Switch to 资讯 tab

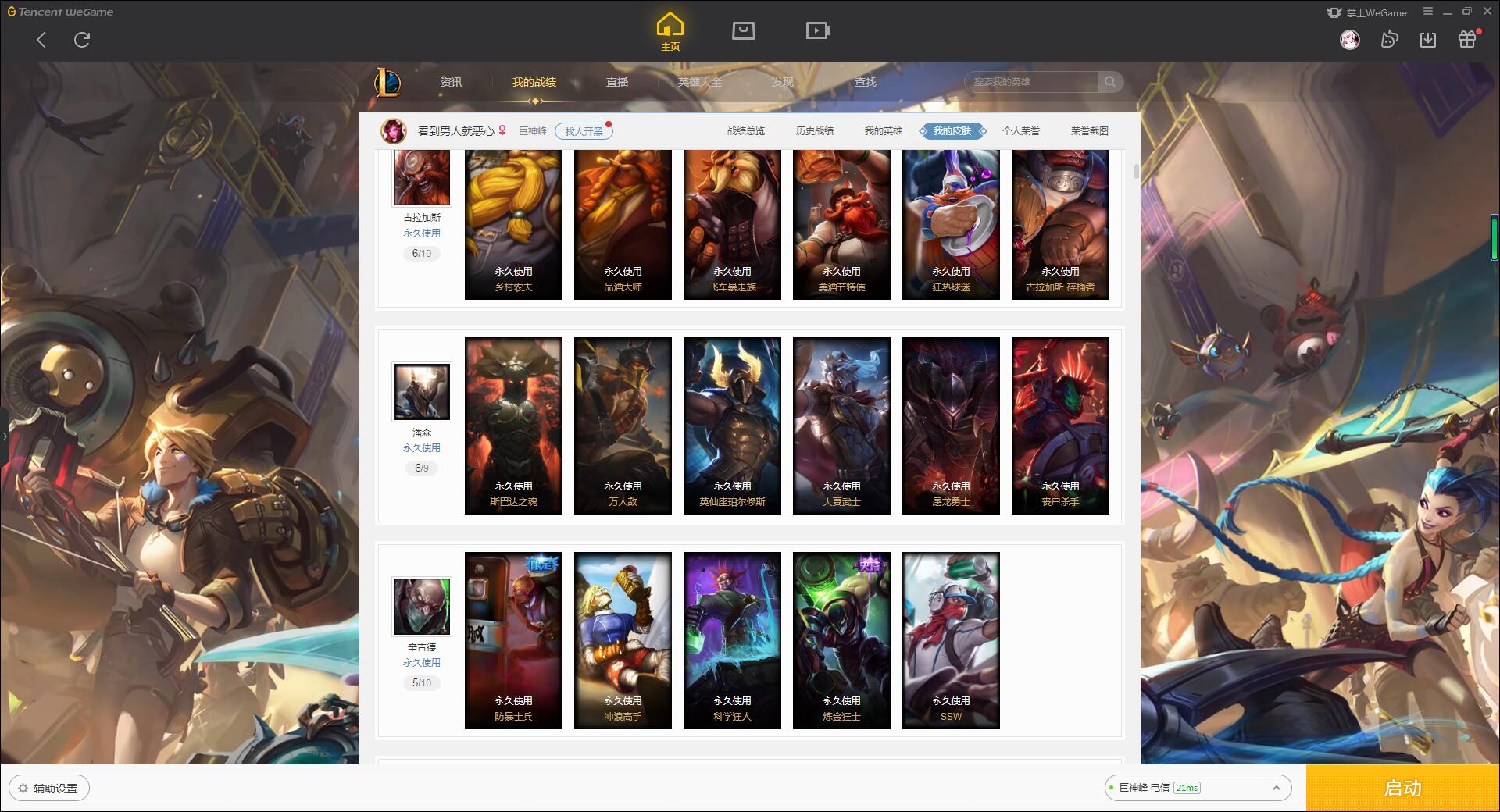point(452,82)
